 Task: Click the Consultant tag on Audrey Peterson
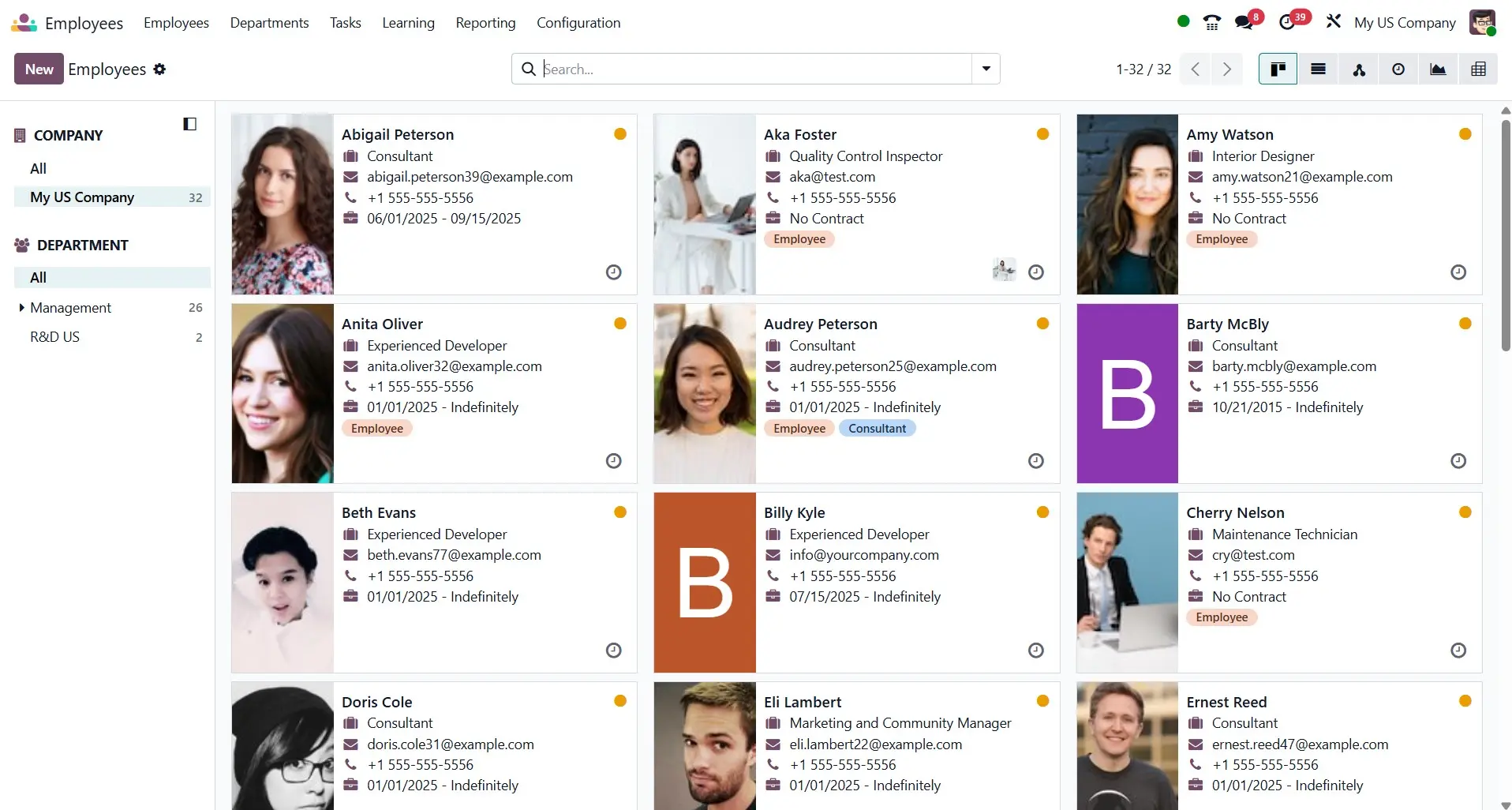click(877, 429)
